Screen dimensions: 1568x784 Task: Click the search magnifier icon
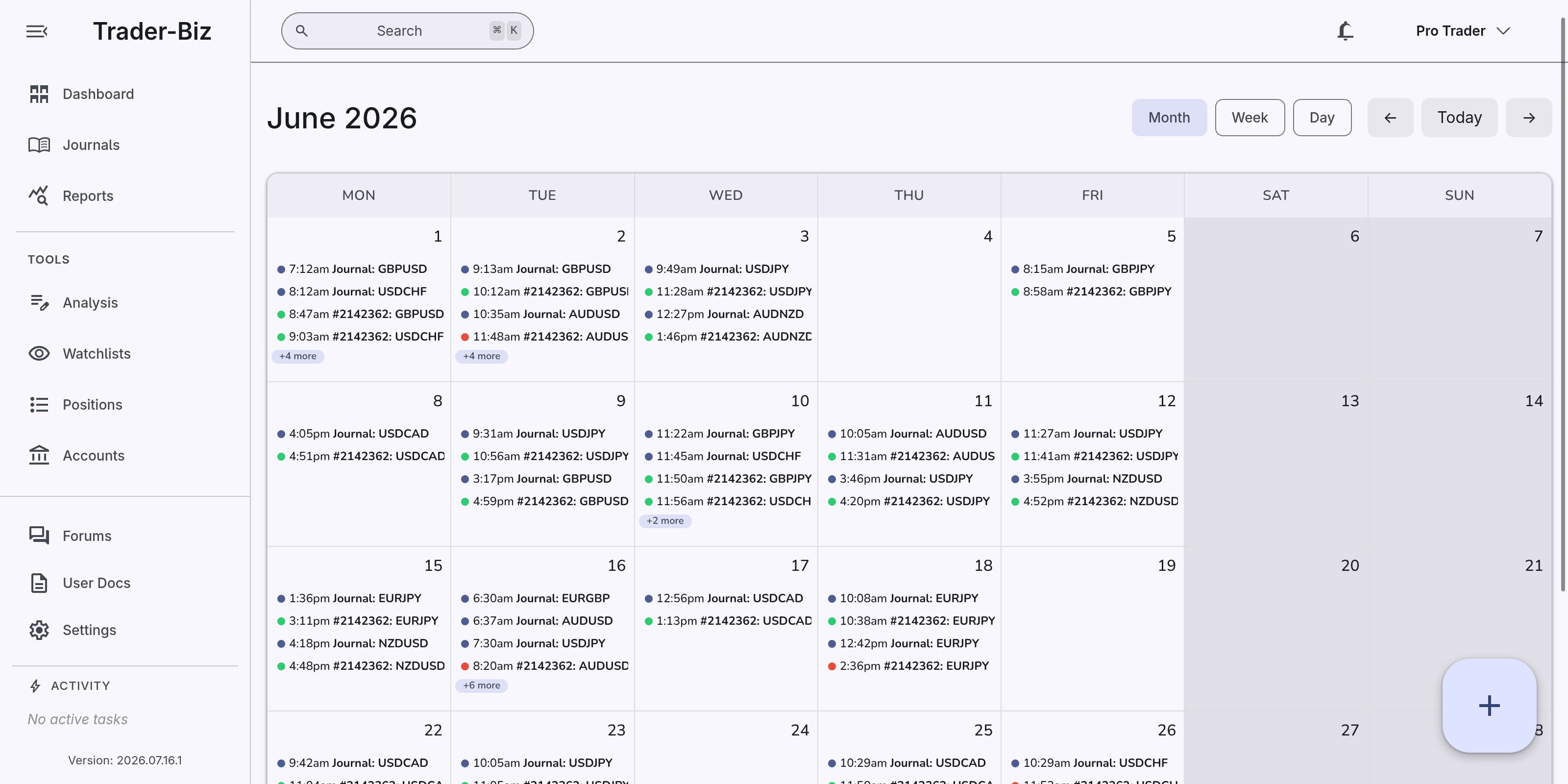(301, 30)
